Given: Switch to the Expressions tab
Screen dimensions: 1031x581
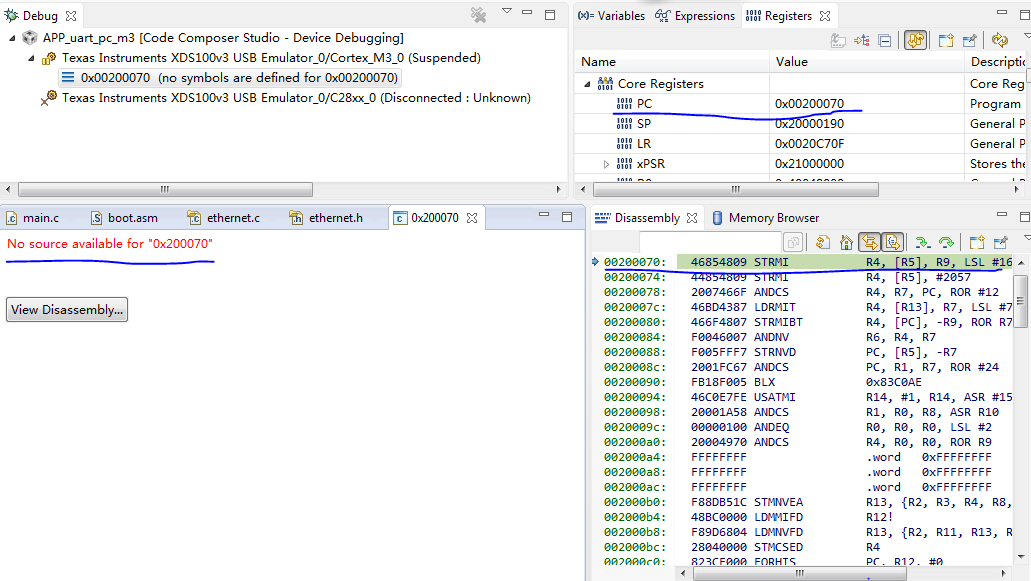Looking at the screenshot, I should (x=696, y=16).
